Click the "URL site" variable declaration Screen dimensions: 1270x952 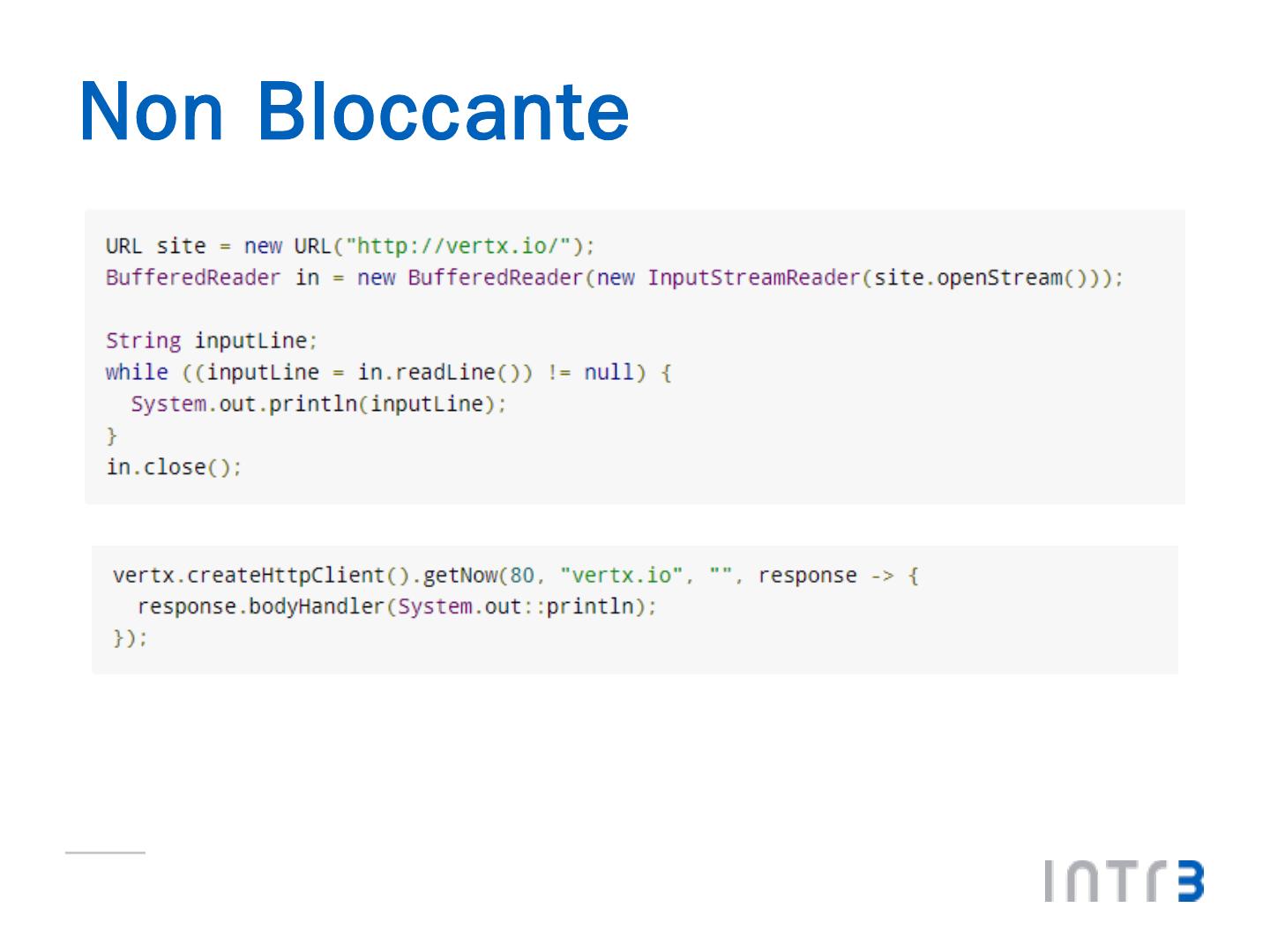(x=155, y=246)
